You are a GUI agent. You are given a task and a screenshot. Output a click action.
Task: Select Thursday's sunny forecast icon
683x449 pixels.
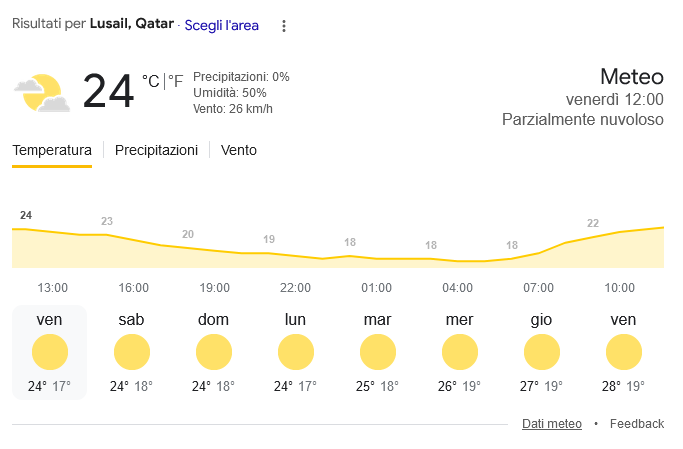point(541,352)
